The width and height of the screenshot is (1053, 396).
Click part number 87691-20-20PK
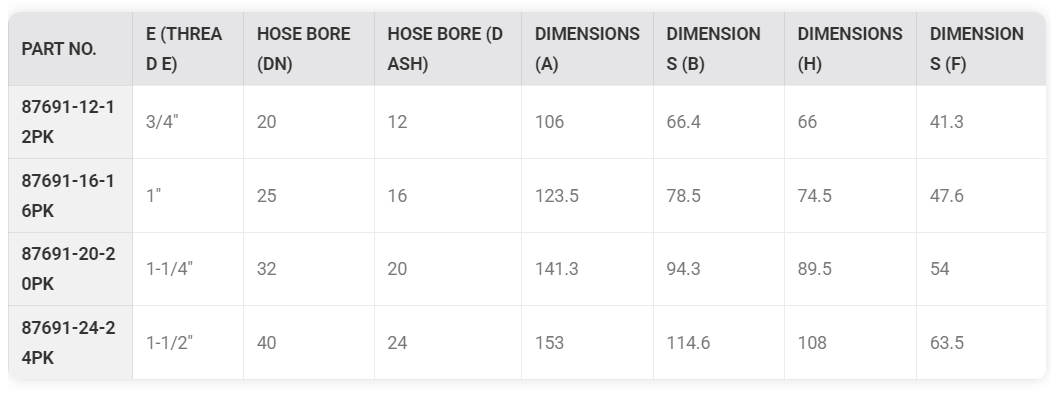68,269
